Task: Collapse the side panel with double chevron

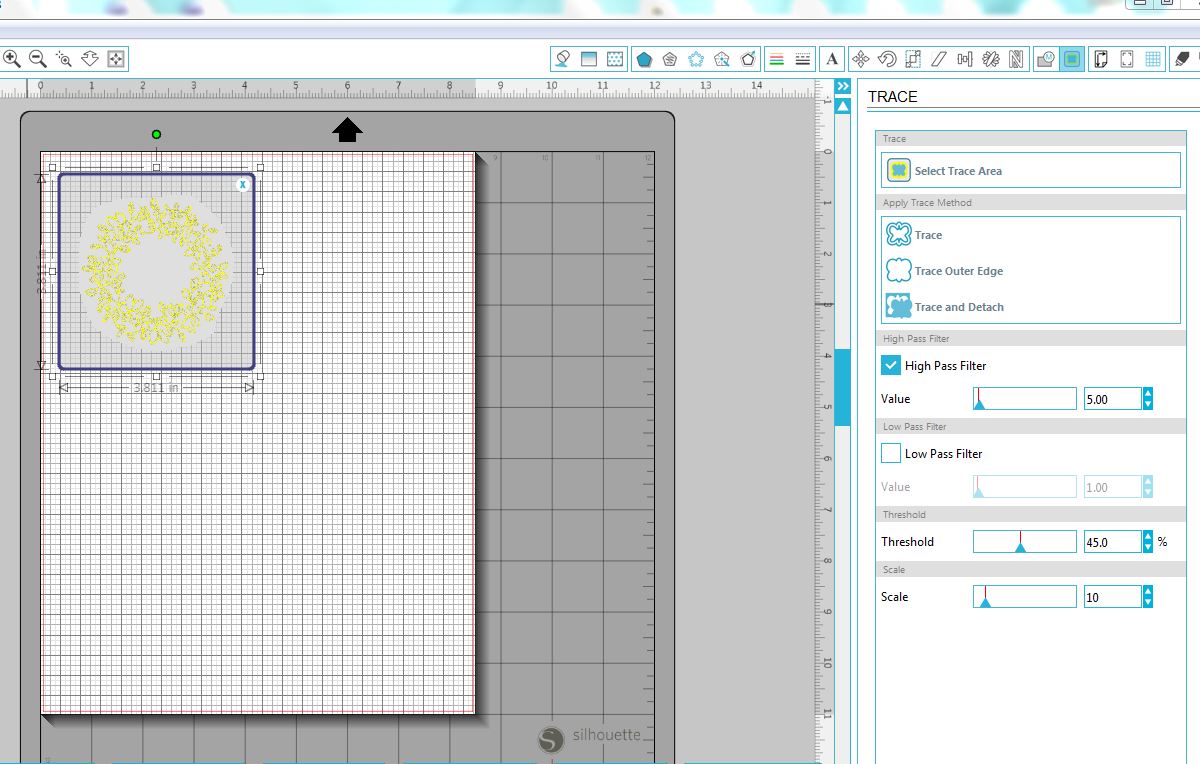Action: (843, 87)
